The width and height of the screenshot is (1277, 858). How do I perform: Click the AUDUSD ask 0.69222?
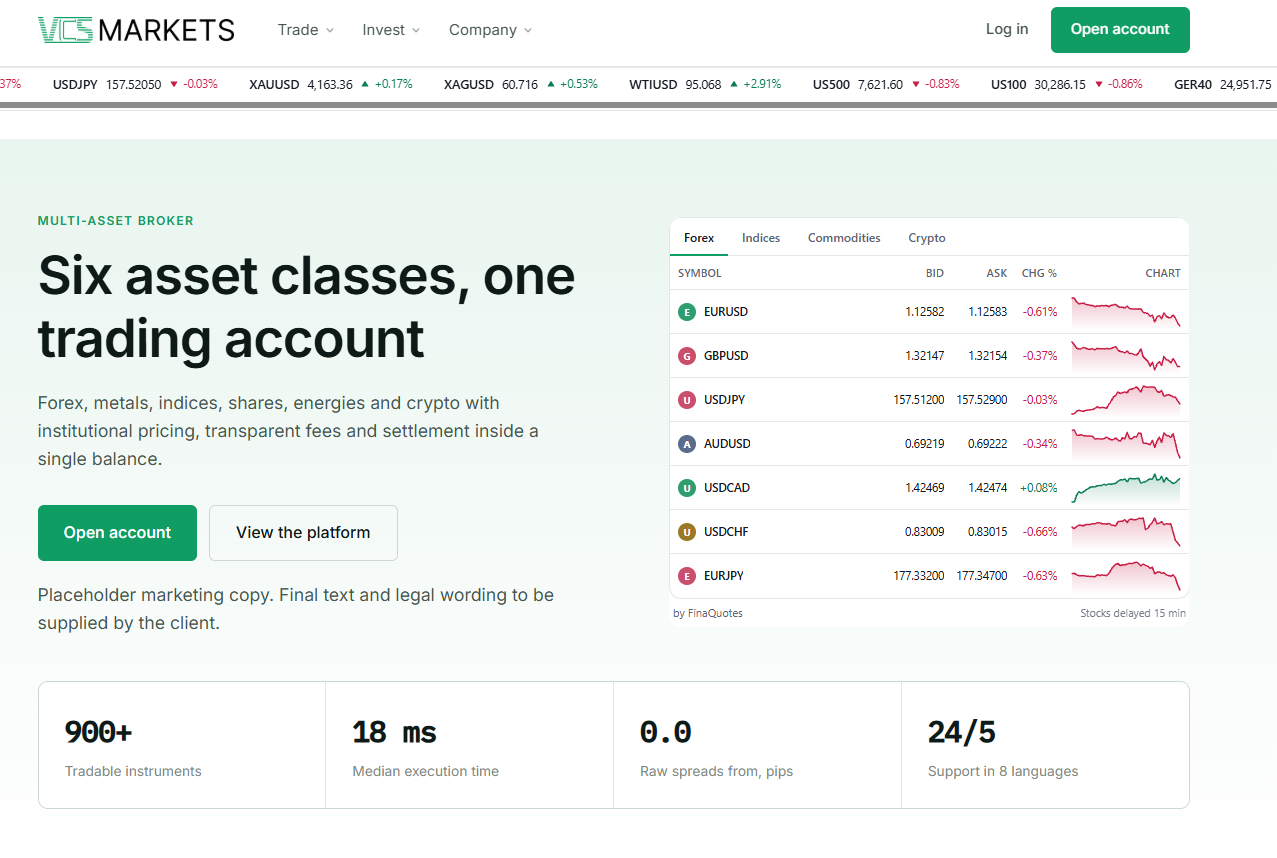988,444
